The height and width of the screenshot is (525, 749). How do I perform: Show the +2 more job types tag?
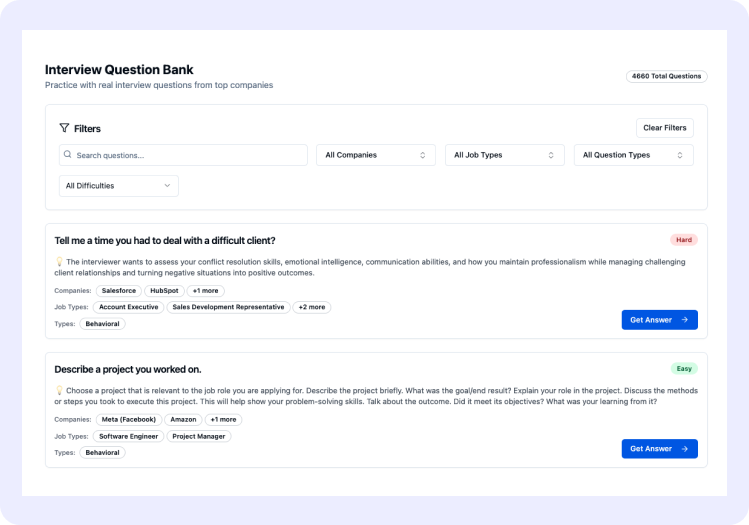click(x=311, y=307)
